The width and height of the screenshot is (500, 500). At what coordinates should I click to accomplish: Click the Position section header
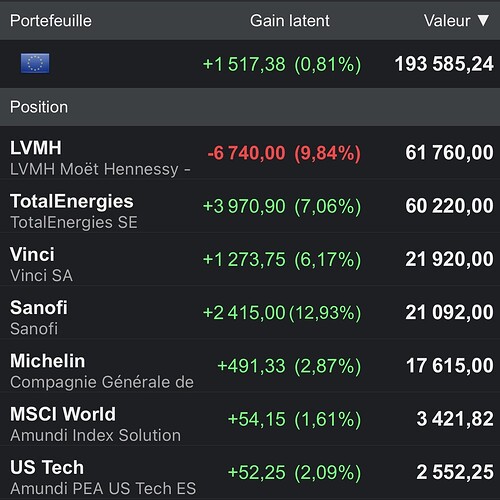[x=250, y=107]
